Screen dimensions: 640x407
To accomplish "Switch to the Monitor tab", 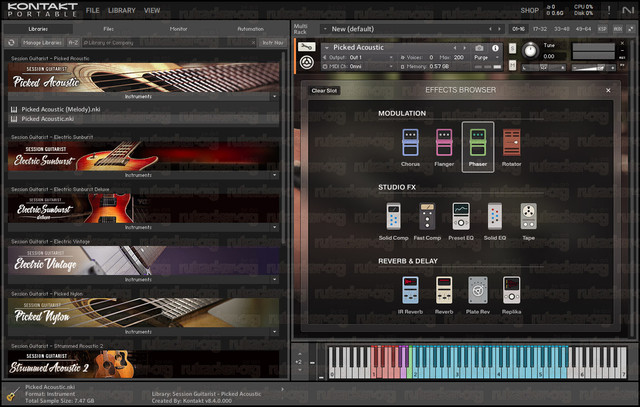I will pos(178,29).
